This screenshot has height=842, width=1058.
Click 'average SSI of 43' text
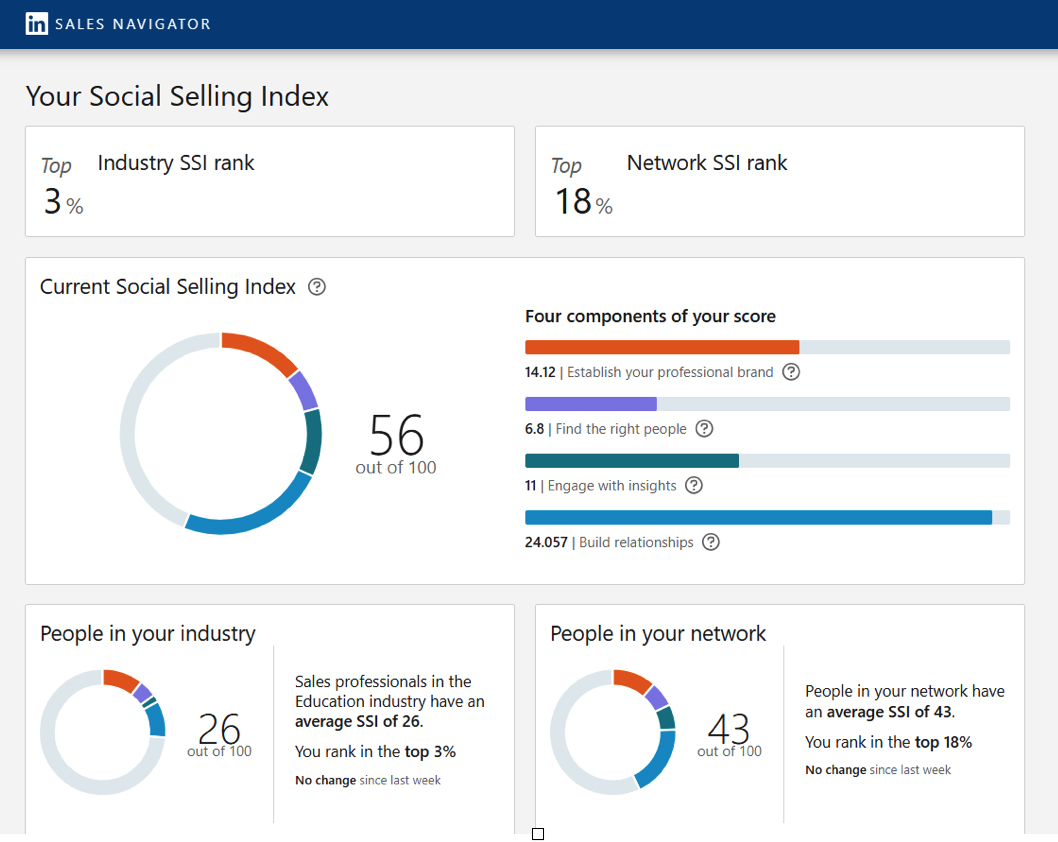(889, 712)
